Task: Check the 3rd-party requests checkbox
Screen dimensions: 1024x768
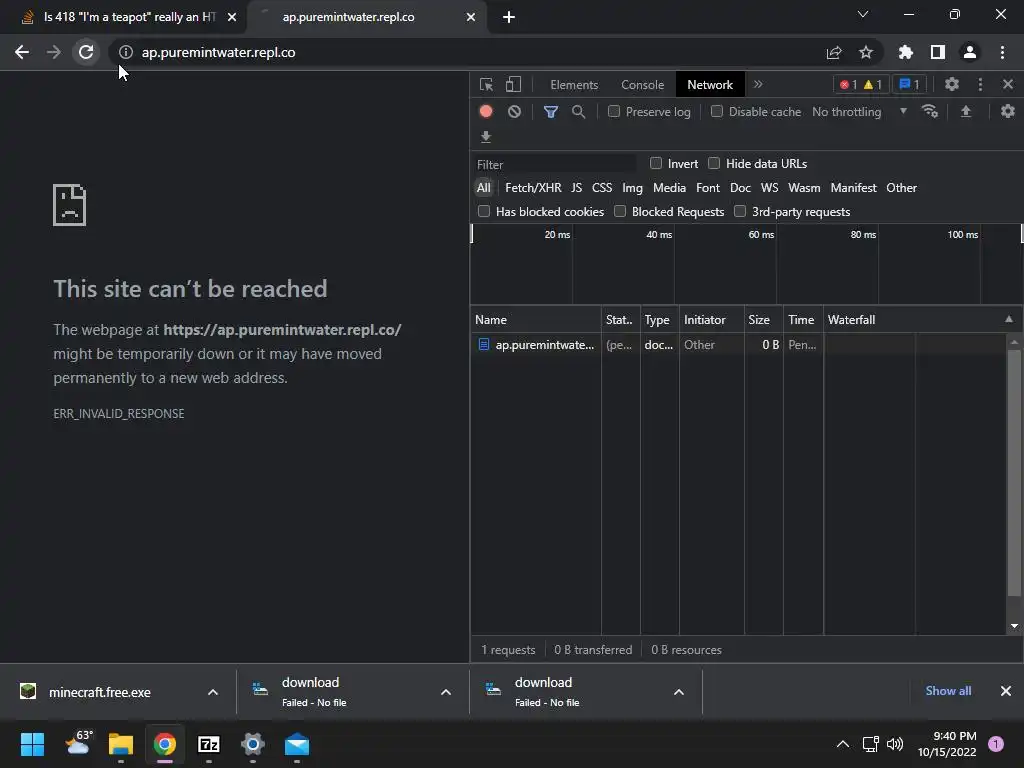Action: coord(740,212)
